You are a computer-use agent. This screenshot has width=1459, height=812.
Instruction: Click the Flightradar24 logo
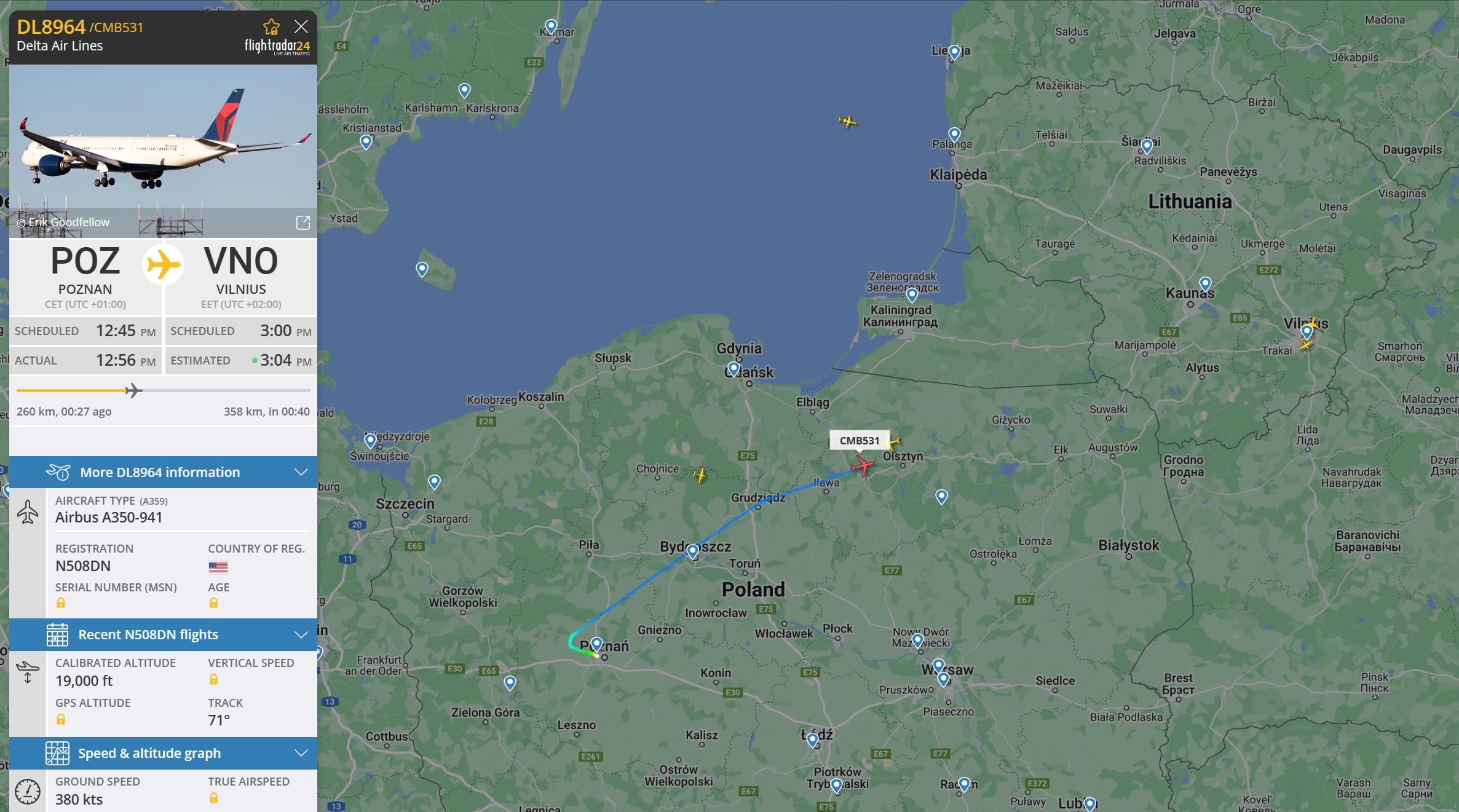(x=277, y=47)
